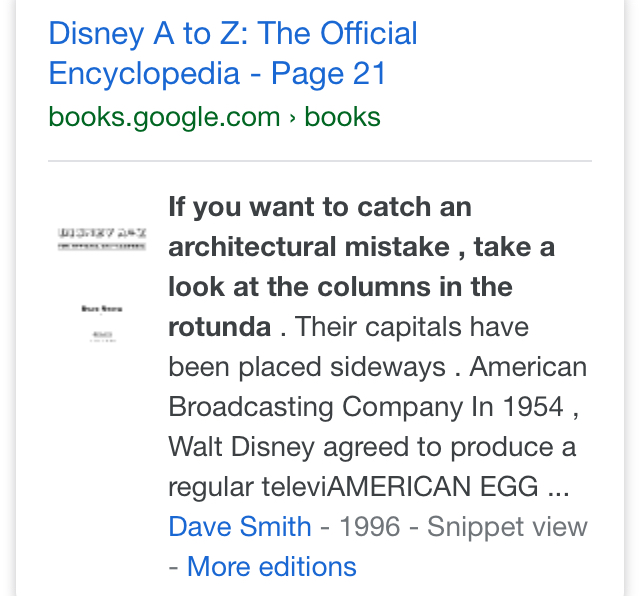Click the 'books' breadcrumb after the chevron
The image size is (640, 596).
pos(342,117)
